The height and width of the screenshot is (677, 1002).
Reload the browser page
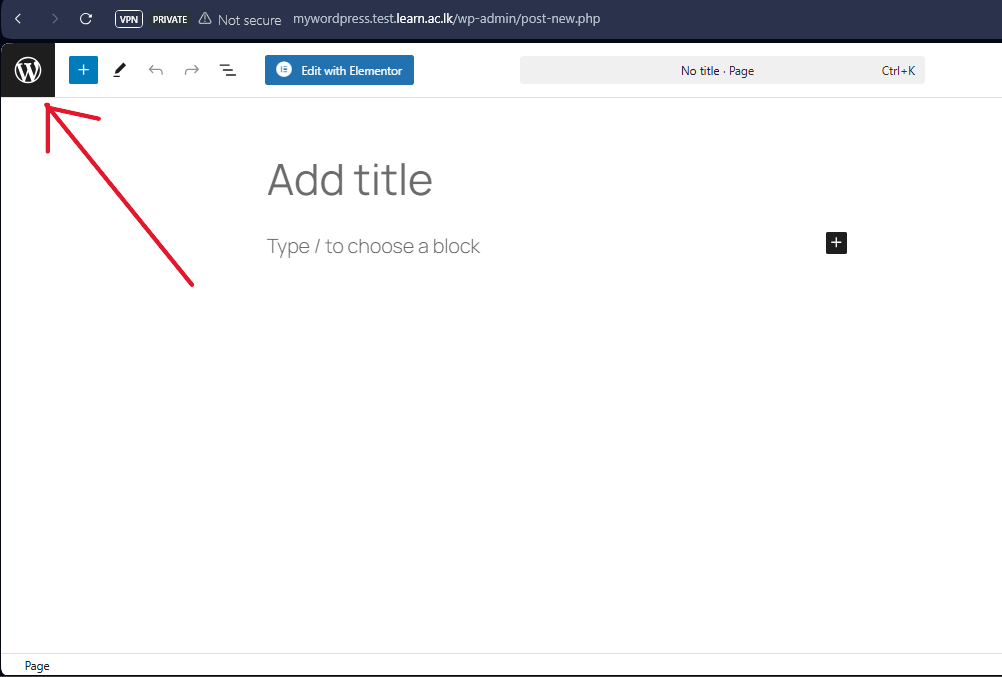tap(86, 19)
